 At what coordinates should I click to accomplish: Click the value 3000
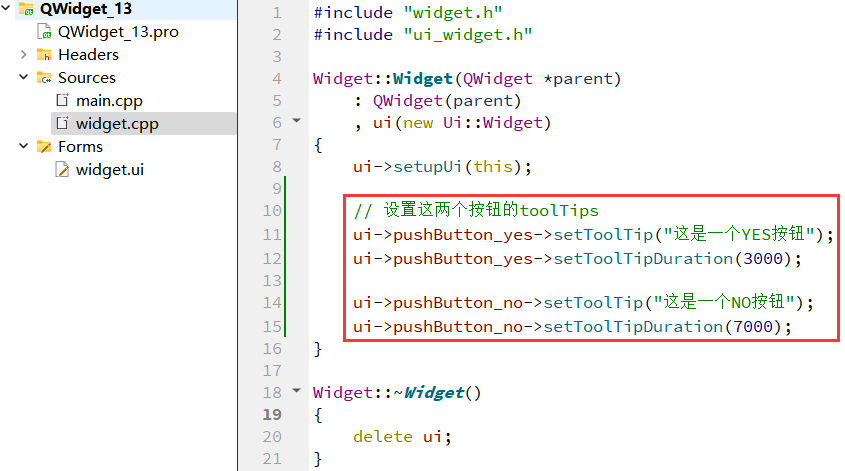pyautogui.click(x=763, y=259)
